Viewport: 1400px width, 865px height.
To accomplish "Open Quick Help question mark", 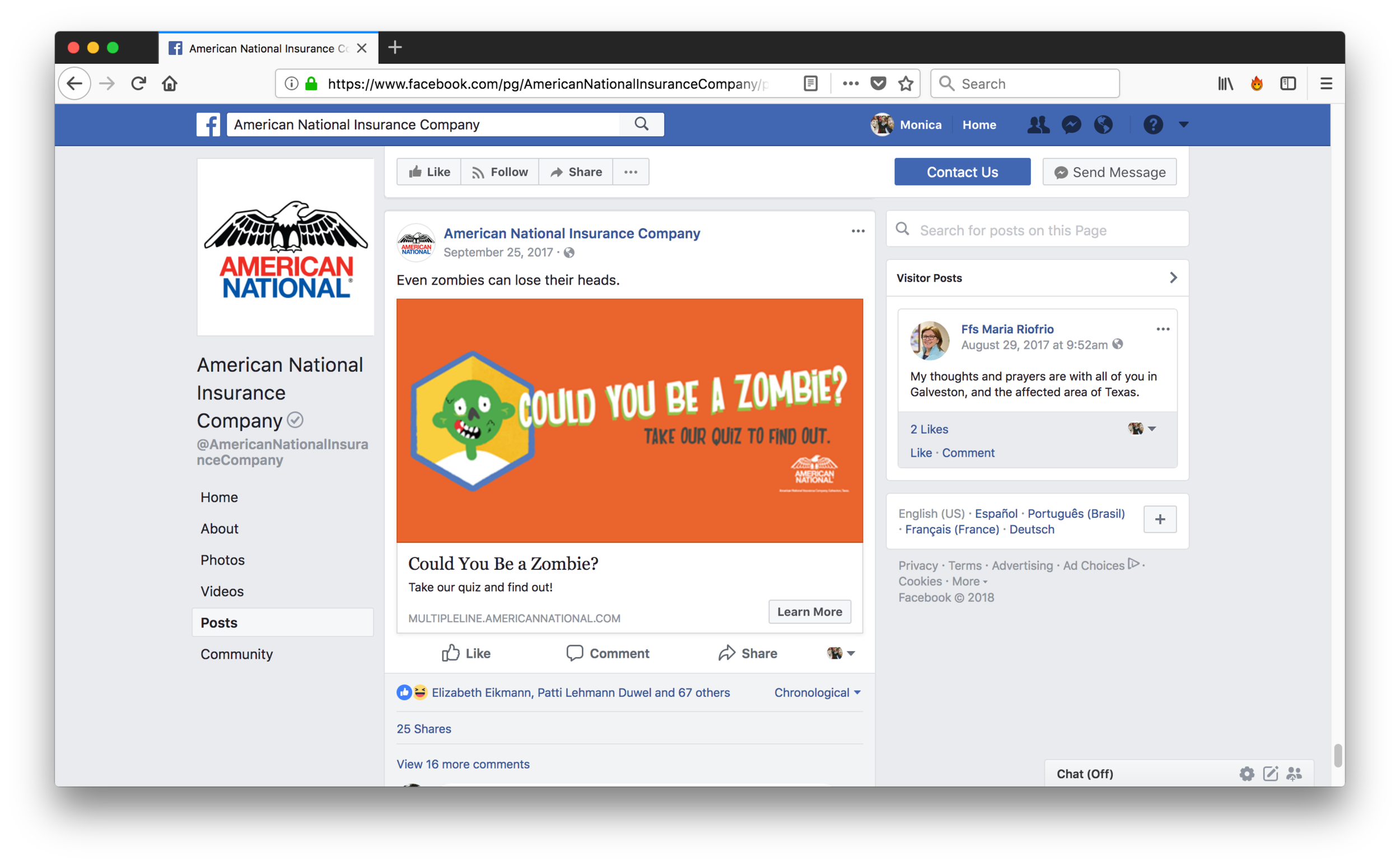I will (1152, 124).
